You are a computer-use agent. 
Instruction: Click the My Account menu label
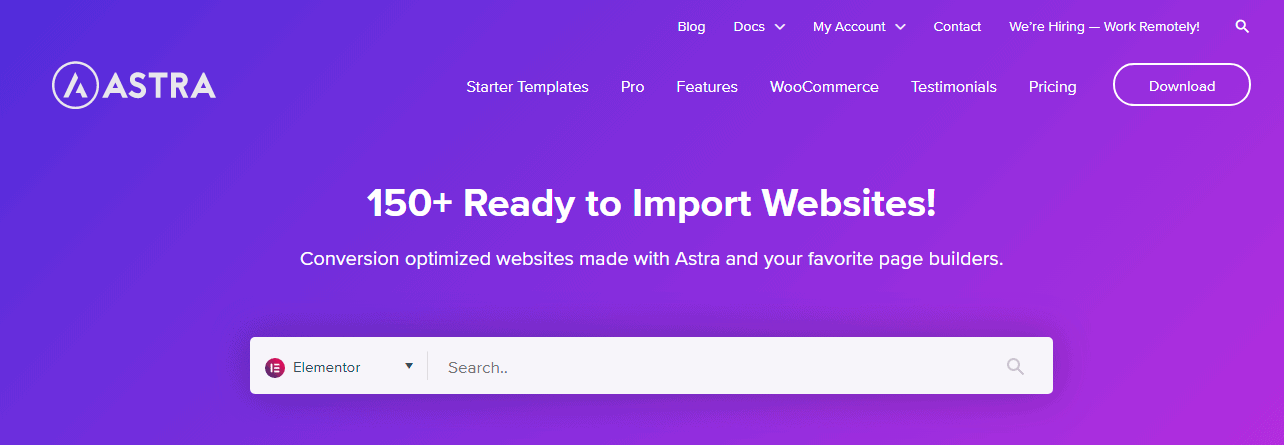tap(849, 27)
